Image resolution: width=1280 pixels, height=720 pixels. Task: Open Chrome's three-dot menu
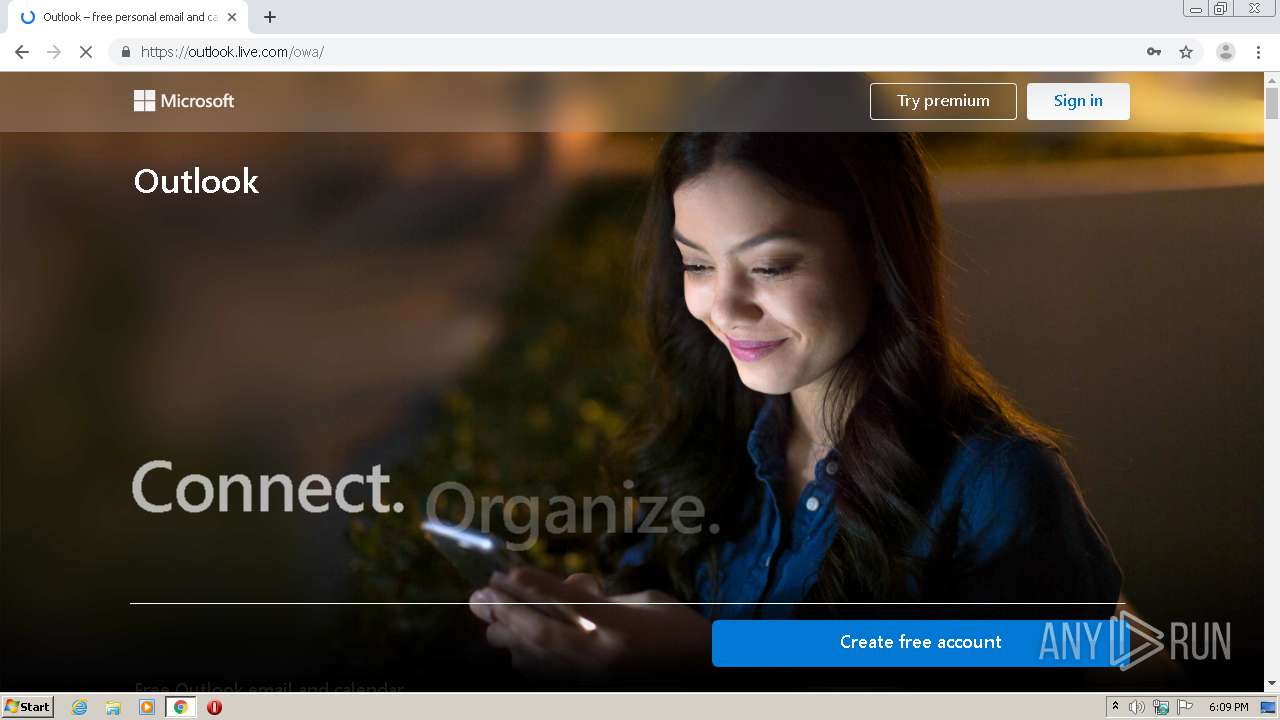1259,52
